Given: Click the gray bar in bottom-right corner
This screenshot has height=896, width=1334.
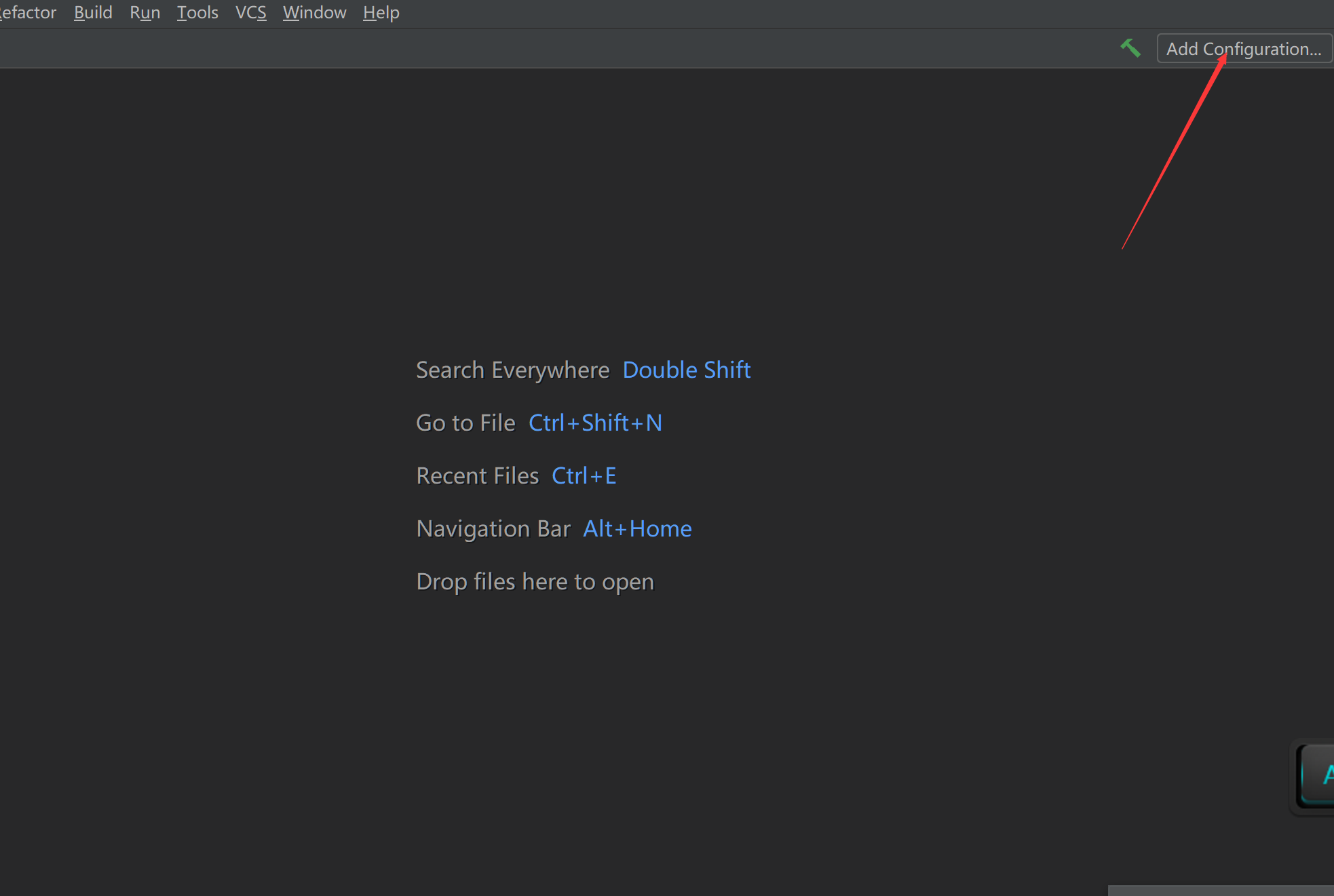Looking at the screenshot, I should [1220, 890].
